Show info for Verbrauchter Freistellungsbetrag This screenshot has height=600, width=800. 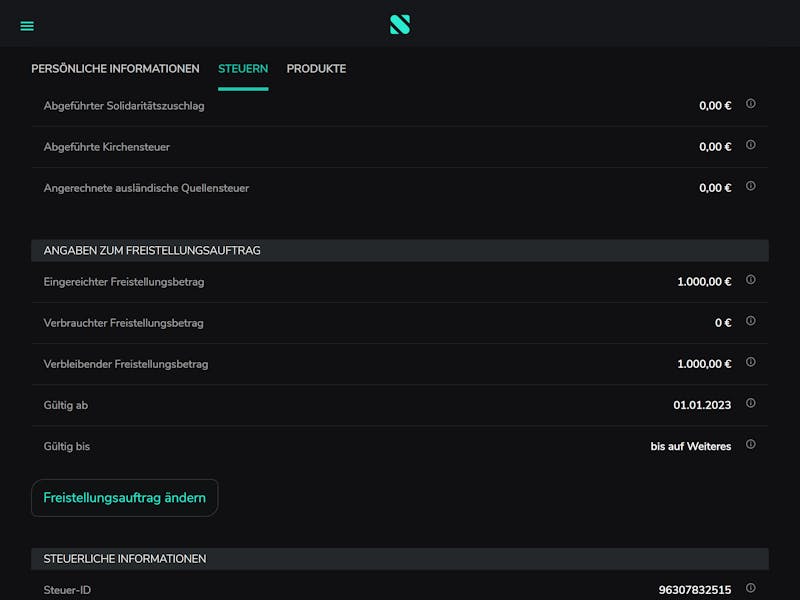coord(751,321)
